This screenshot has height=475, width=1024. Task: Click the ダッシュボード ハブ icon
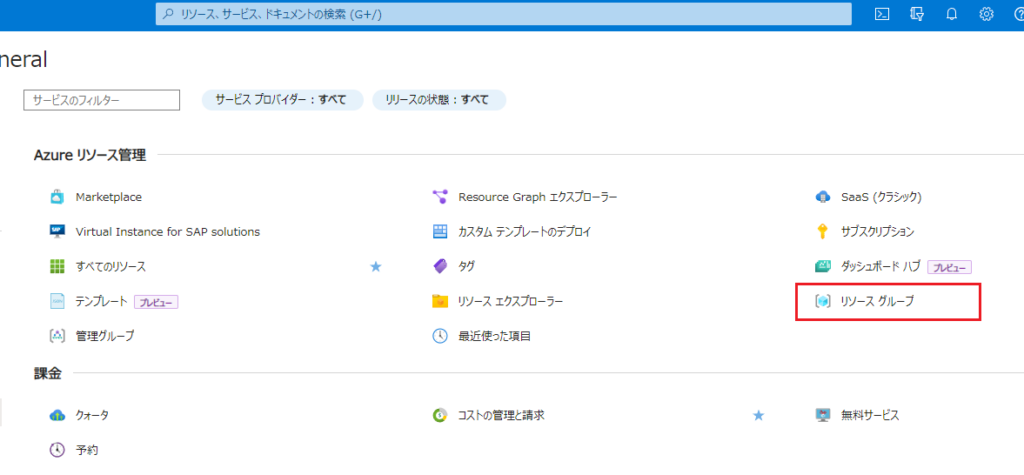823,267
